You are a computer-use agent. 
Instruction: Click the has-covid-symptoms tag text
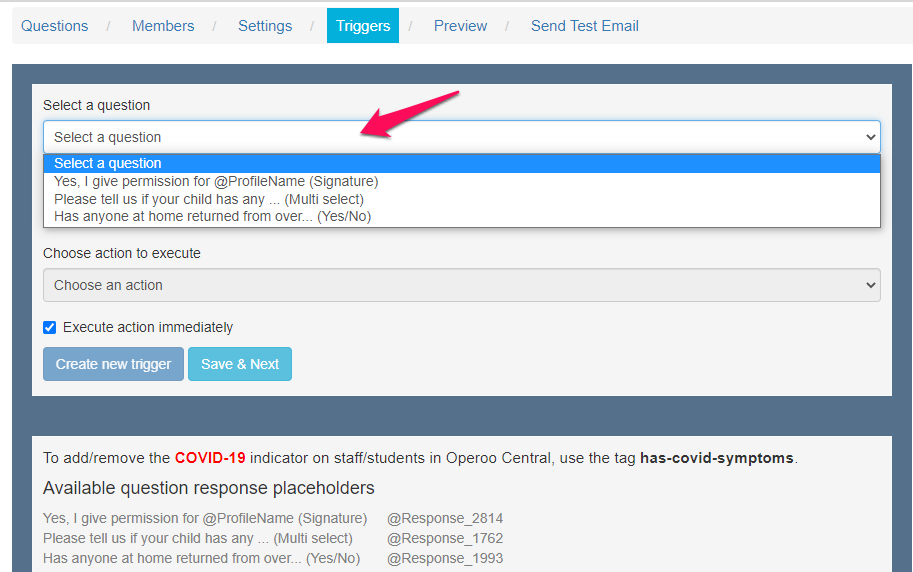tap(716, 458)
